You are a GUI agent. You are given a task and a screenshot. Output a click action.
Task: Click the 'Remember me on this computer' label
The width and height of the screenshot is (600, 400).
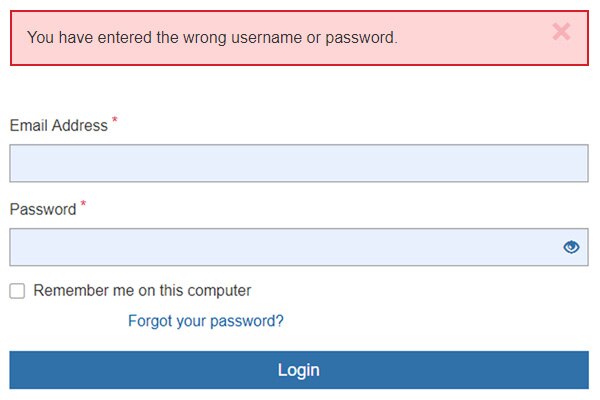(x=142, y=291)
